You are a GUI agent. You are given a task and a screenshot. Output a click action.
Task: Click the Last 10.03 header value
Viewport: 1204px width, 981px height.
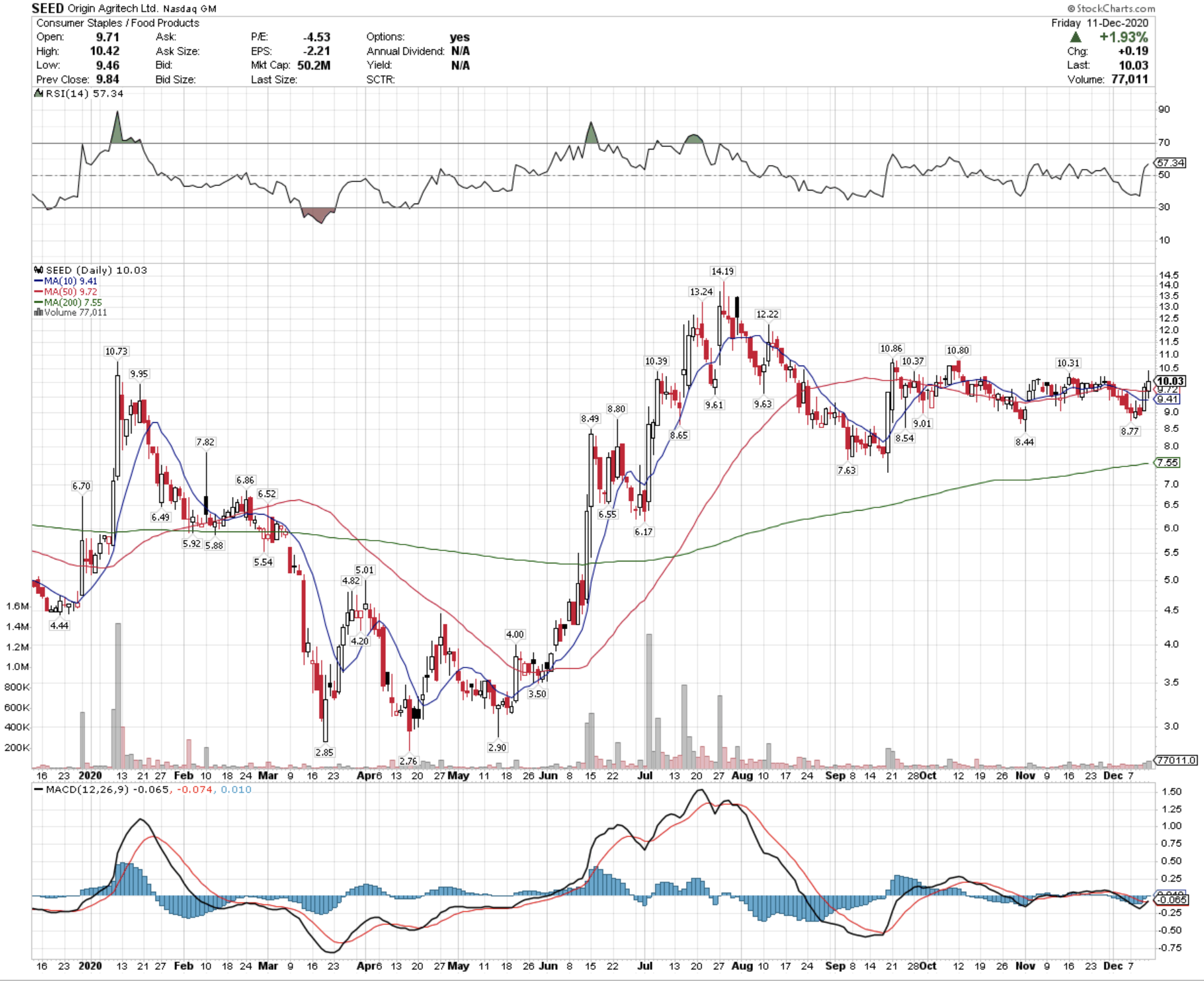point(1133,65)
